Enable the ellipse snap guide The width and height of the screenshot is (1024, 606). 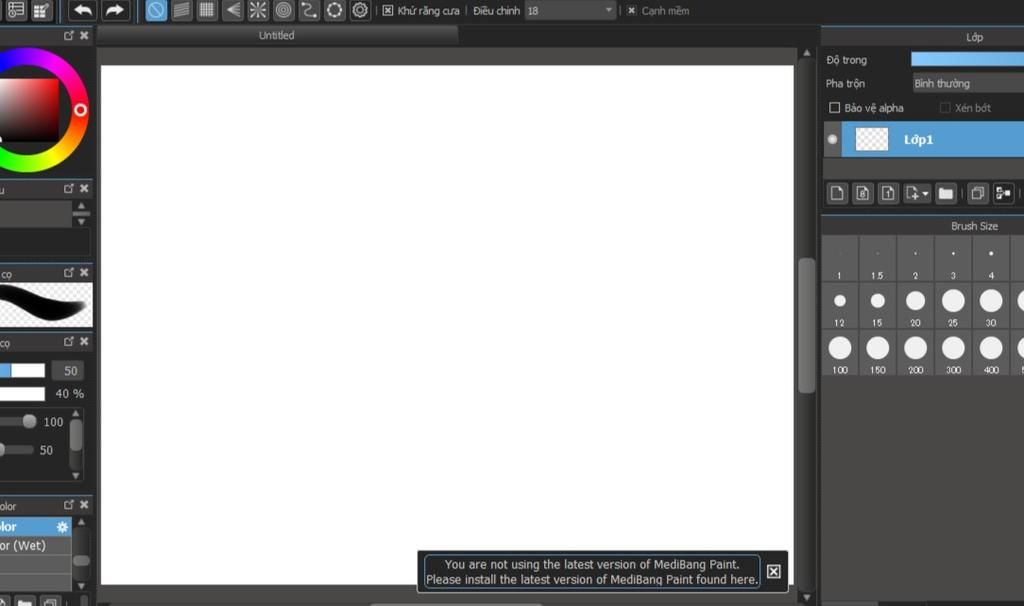click(x=334, y=10)
